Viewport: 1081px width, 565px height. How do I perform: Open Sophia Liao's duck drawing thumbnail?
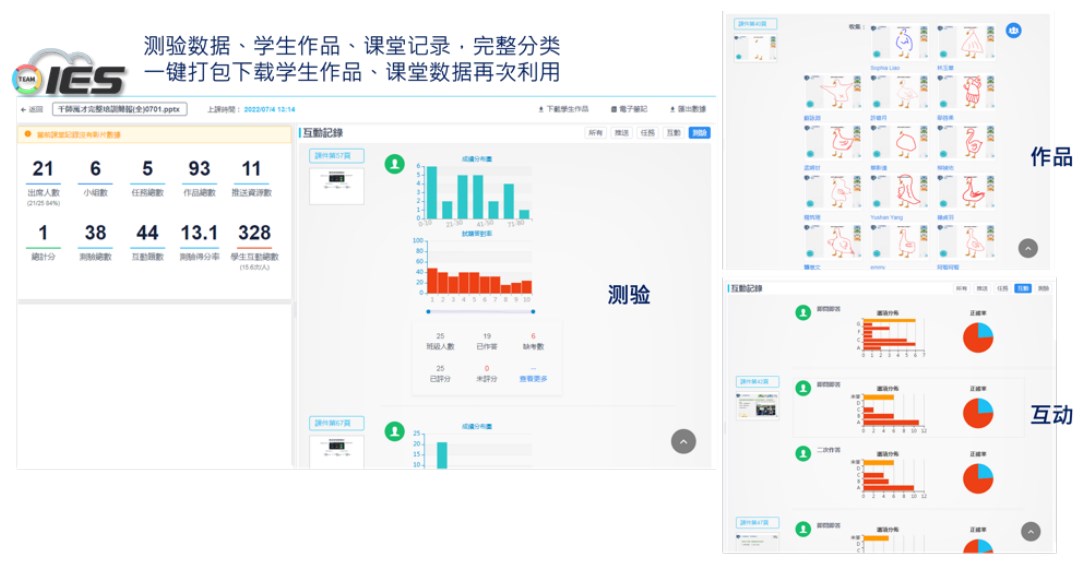pyautogui.click(x=901, y=43)
